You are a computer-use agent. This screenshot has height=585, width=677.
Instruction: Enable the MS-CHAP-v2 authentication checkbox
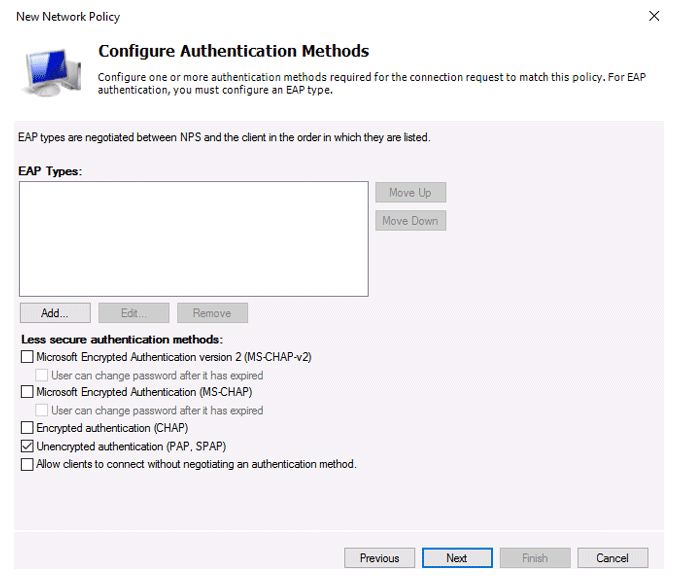pos(27,357)
